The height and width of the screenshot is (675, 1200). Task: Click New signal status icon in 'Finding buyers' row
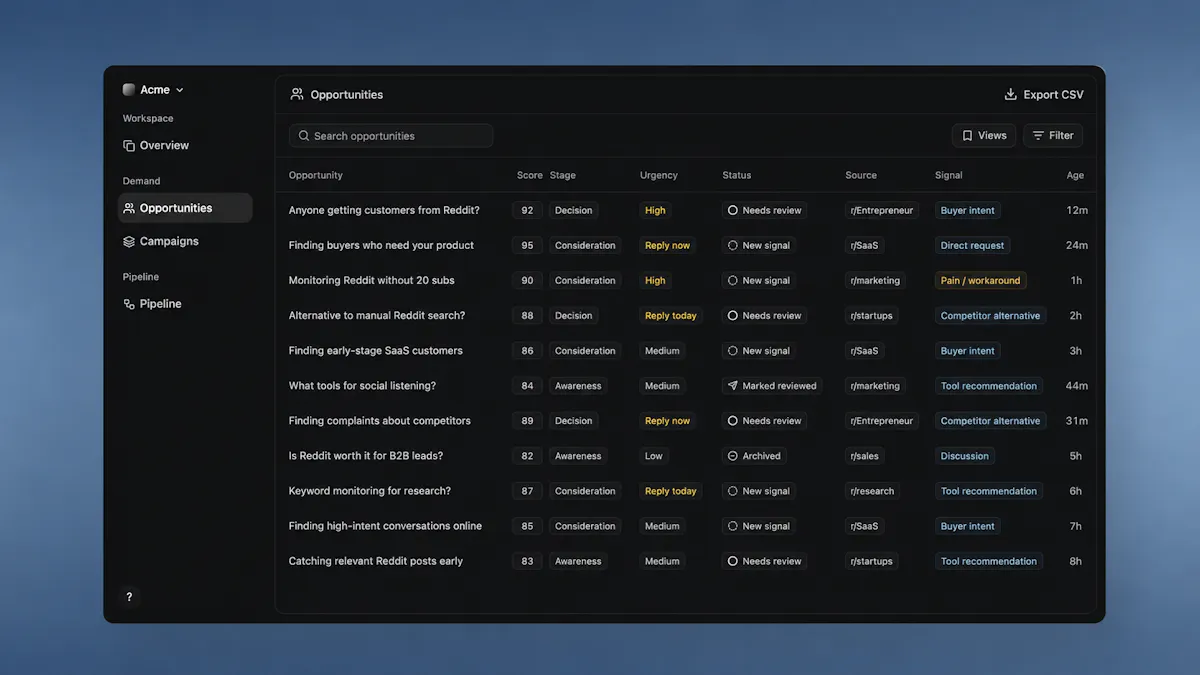733,245
